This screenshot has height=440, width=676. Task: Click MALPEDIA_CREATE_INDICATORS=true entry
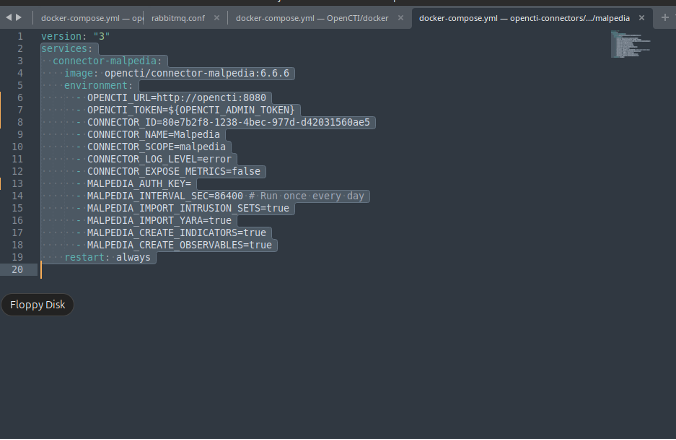click(x=177, y=233)
